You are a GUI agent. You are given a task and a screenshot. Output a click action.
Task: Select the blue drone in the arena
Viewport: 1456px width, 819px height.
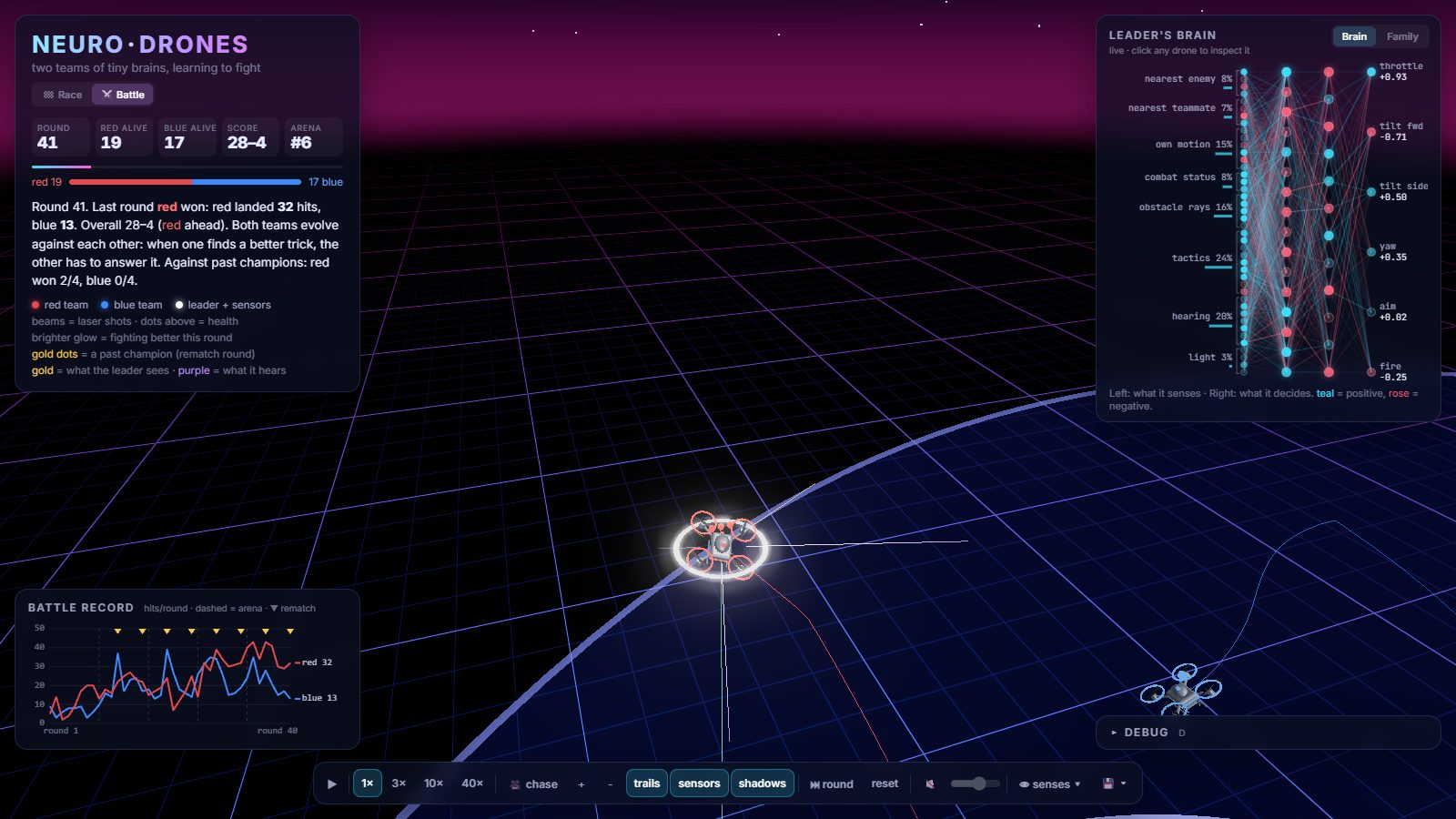(1181, 692)
